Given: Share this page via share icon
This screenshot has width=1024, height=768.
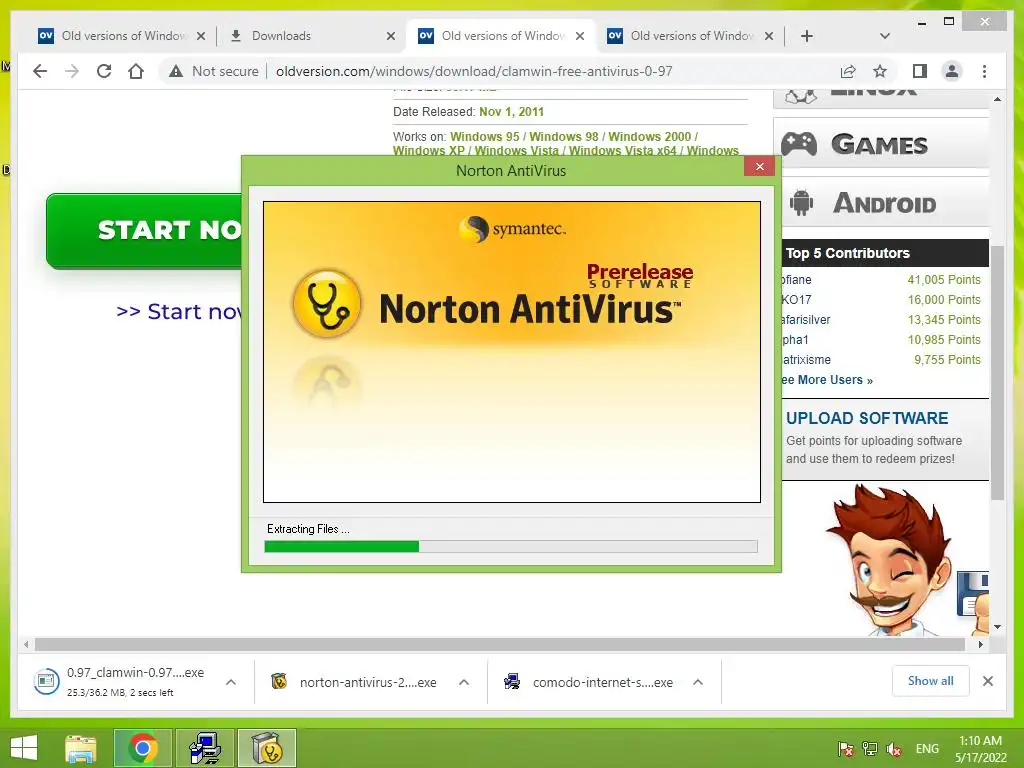Looking at the screenshot, I should pos(848,71).
